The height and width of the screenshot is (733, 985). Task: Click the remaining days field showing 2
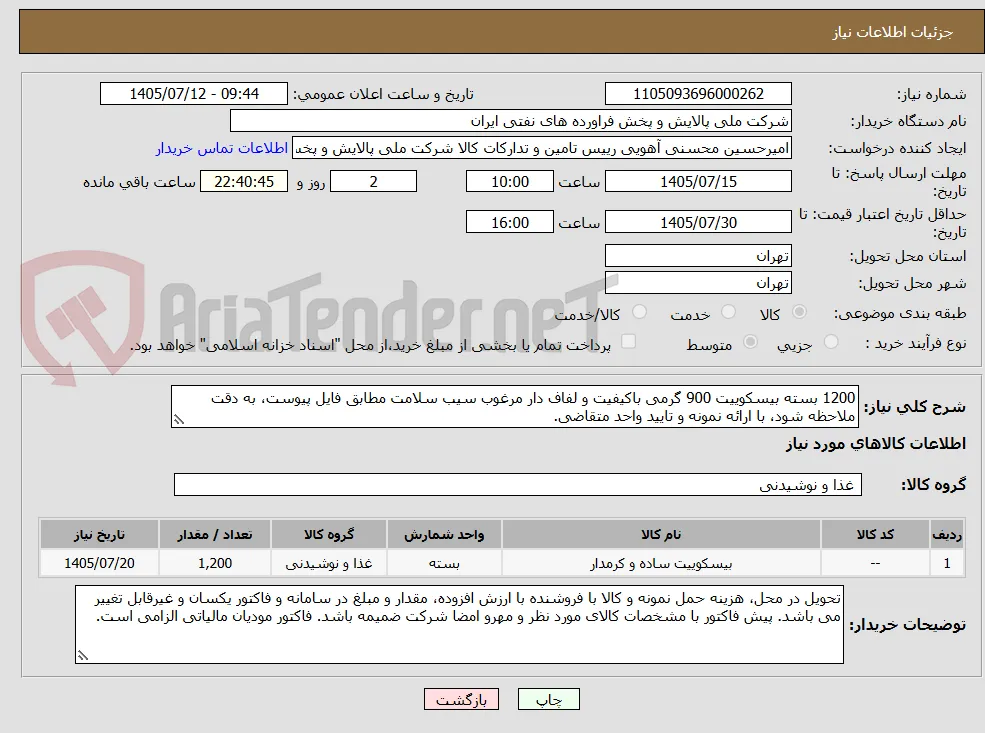pos(373,182)
